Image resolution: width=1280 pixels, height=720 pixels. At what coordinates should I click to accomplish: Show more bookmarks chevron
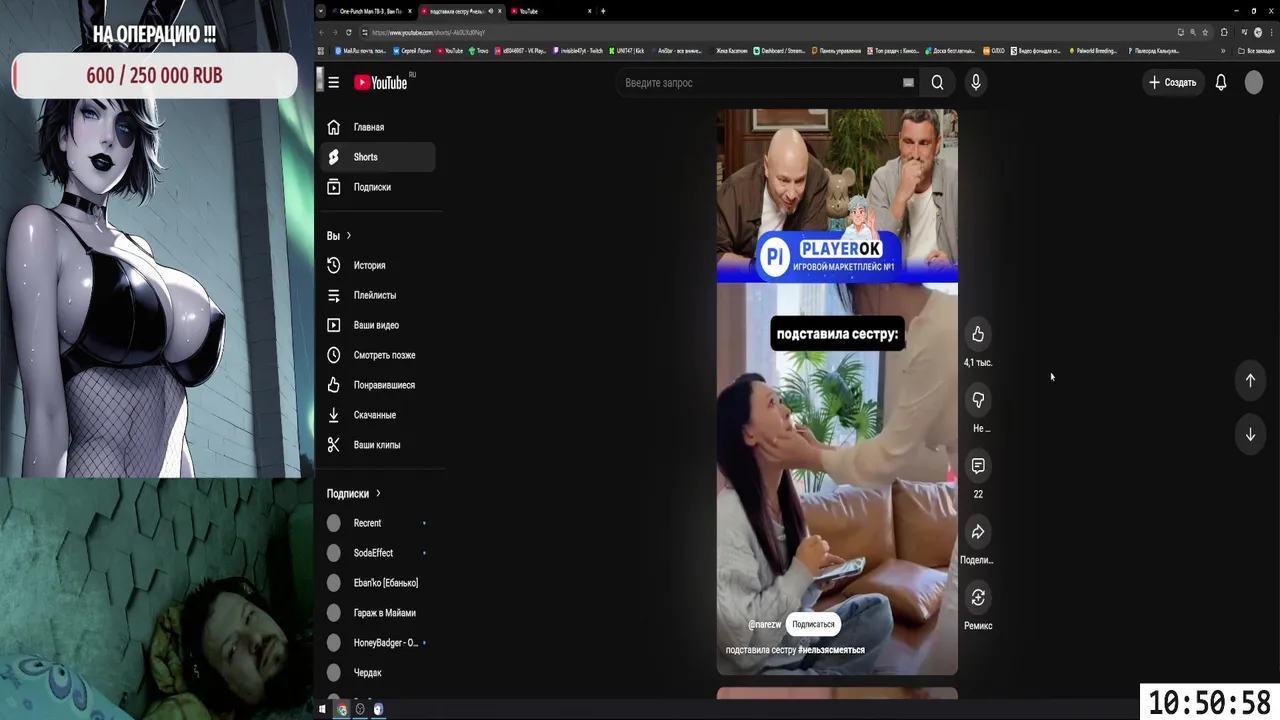1223,50
